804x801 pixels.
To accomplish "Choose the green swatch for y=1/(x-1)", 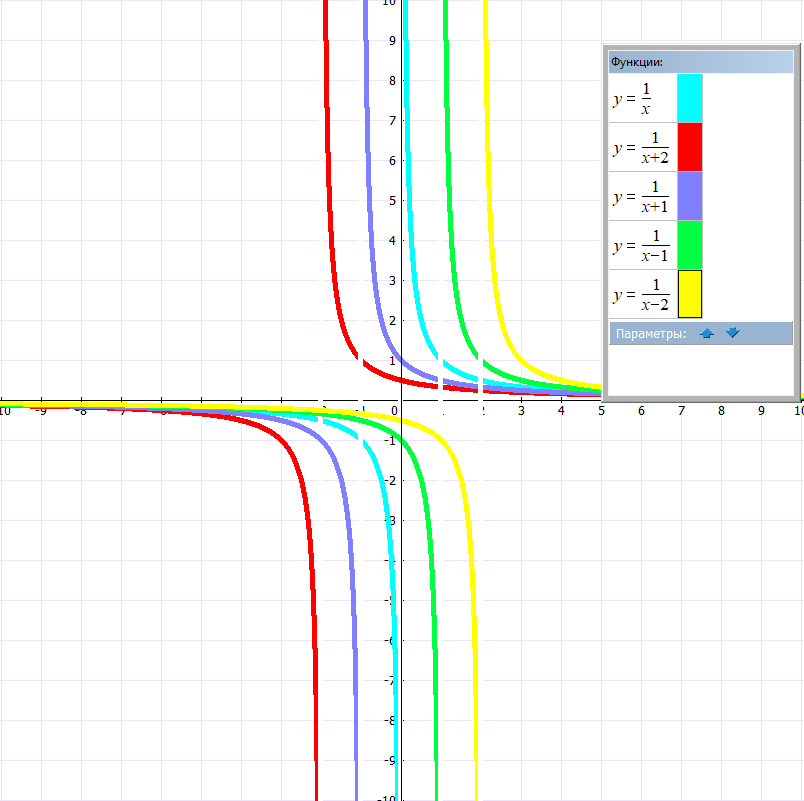I will pos(690,245).
